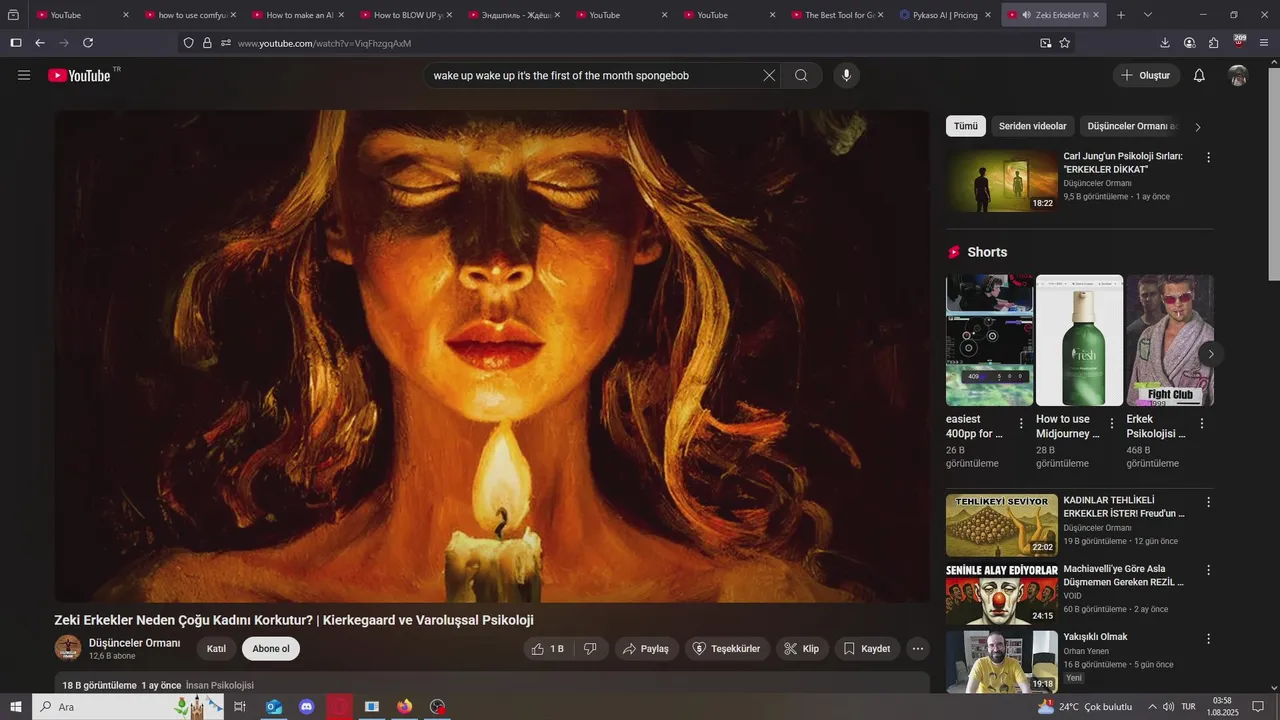Bookmark this page with the star icon

tap(1065, 43)
